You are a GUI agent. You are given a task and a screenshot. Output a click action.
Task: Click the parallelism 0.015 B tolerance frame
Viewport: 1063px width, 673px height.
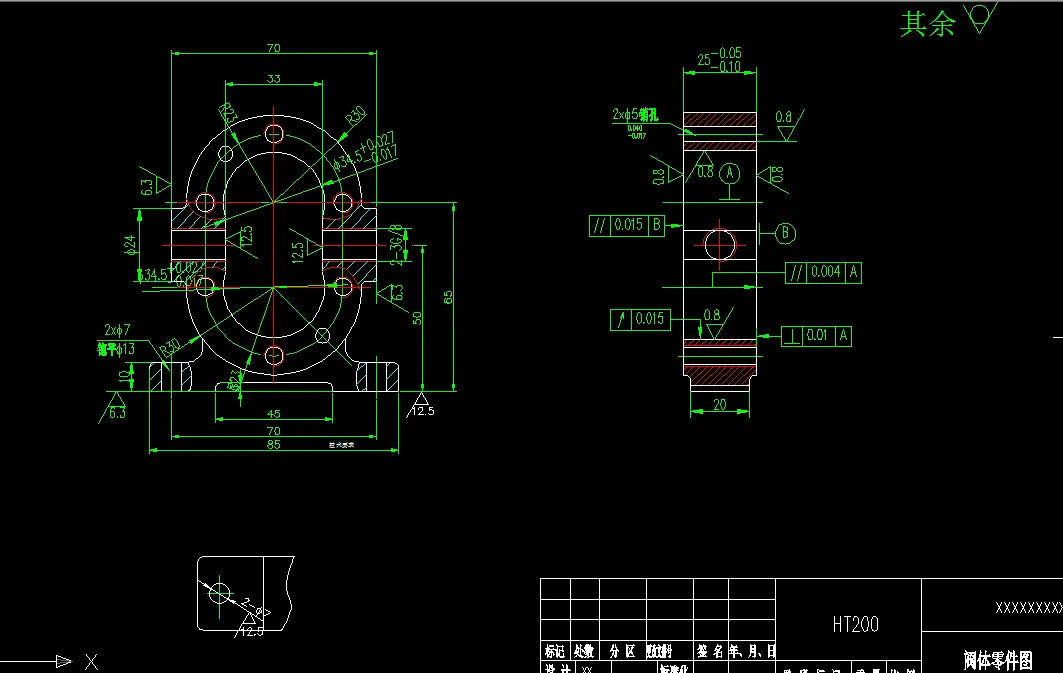click(627, 225)
